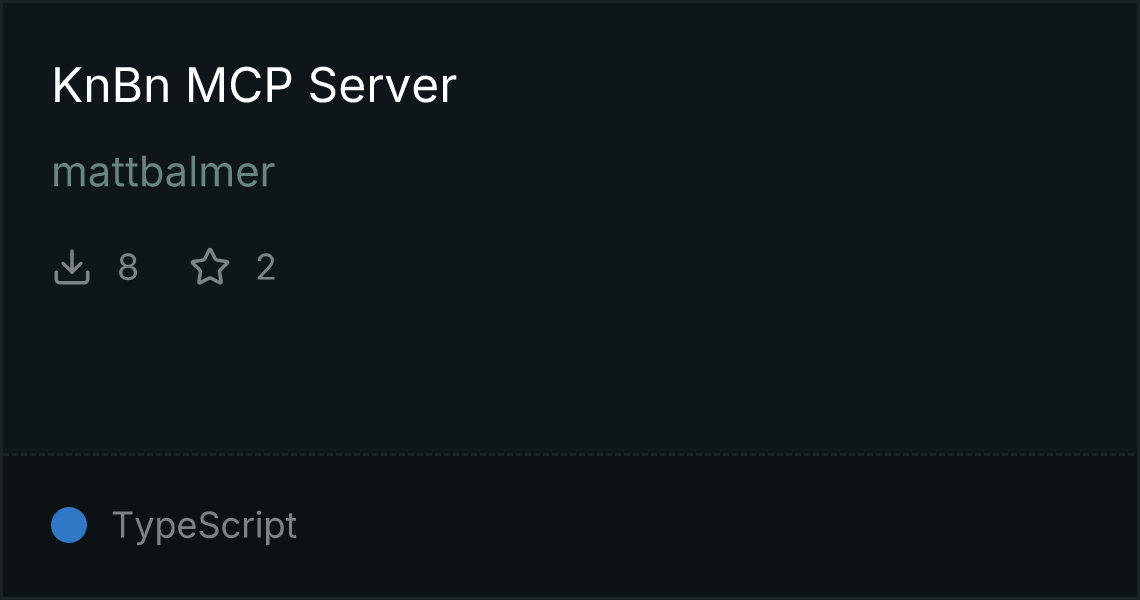Click the dashed divider above TypeScript
Screen dimensions: 1140x600
570,455
